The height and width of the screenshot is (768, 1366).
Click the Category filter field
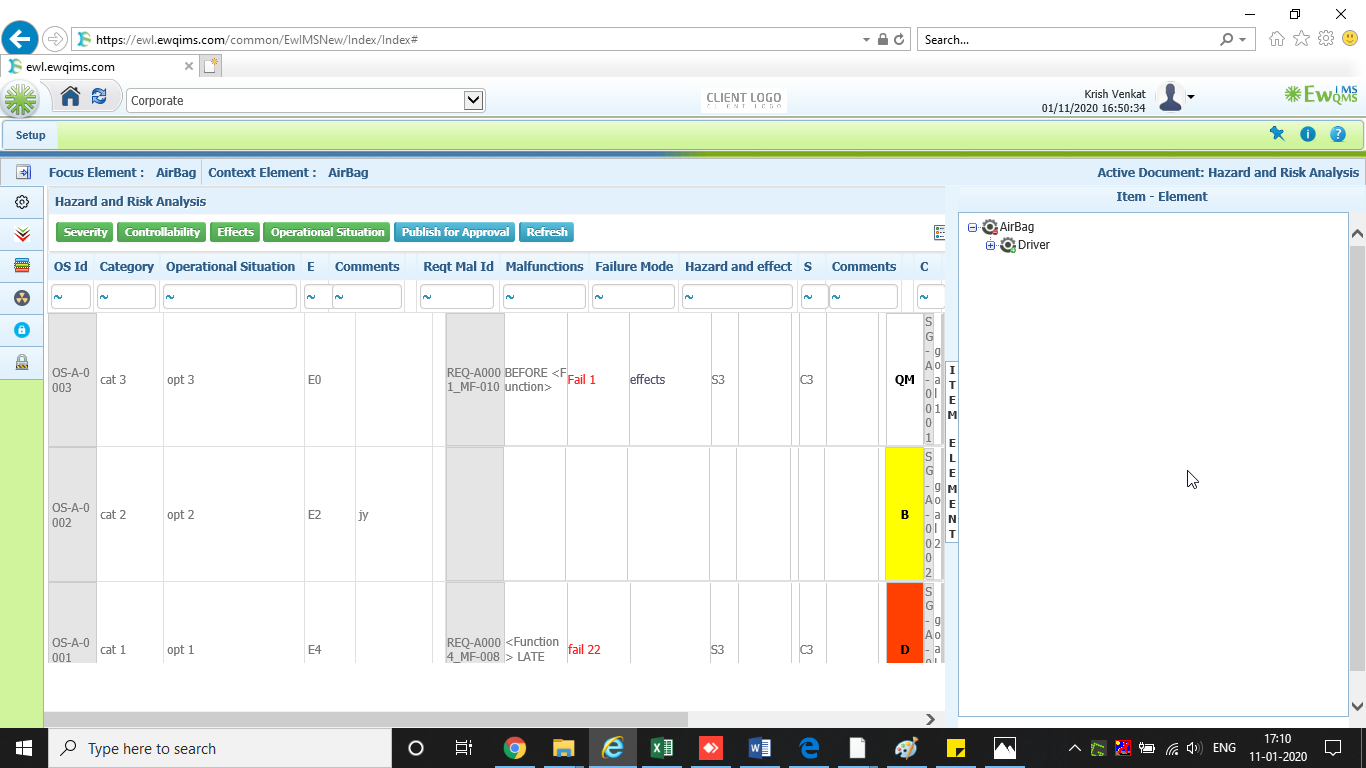click(126, 297)
